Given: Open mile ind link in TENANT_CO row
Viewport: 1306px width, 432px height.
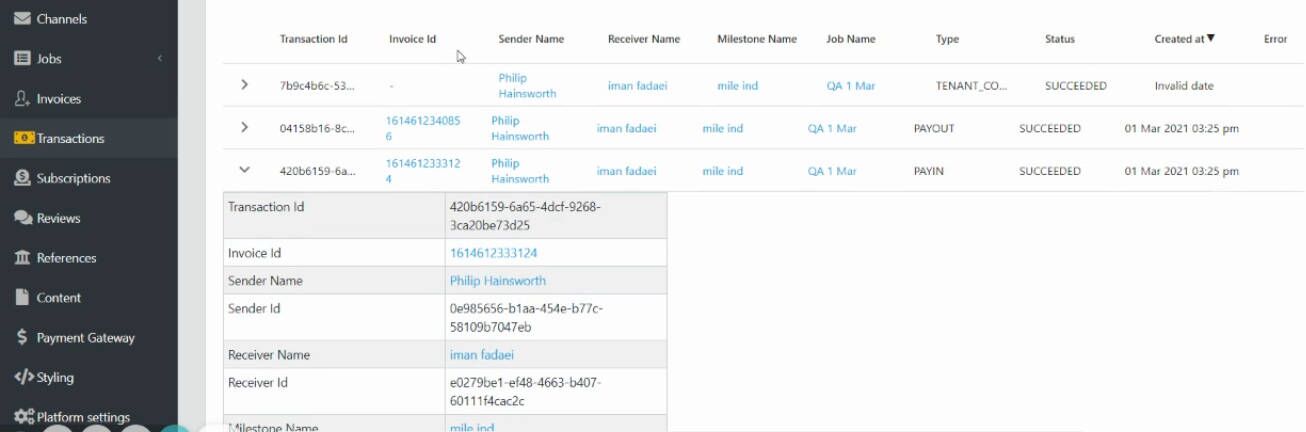Looking at the screenshot, I should click(737, 86).
